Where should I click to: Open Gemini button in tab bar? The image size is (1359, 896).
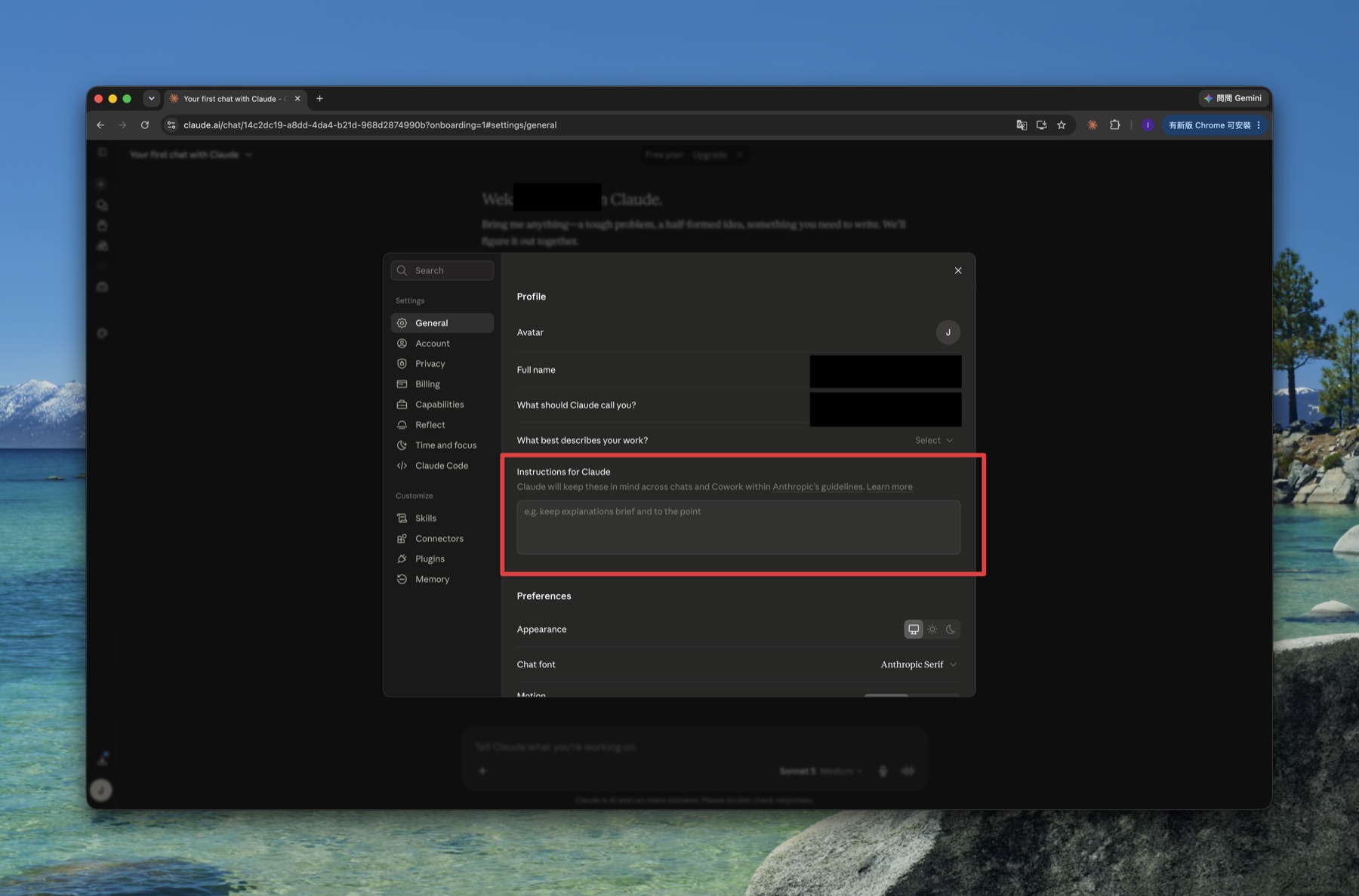[x=1233, y=98]
